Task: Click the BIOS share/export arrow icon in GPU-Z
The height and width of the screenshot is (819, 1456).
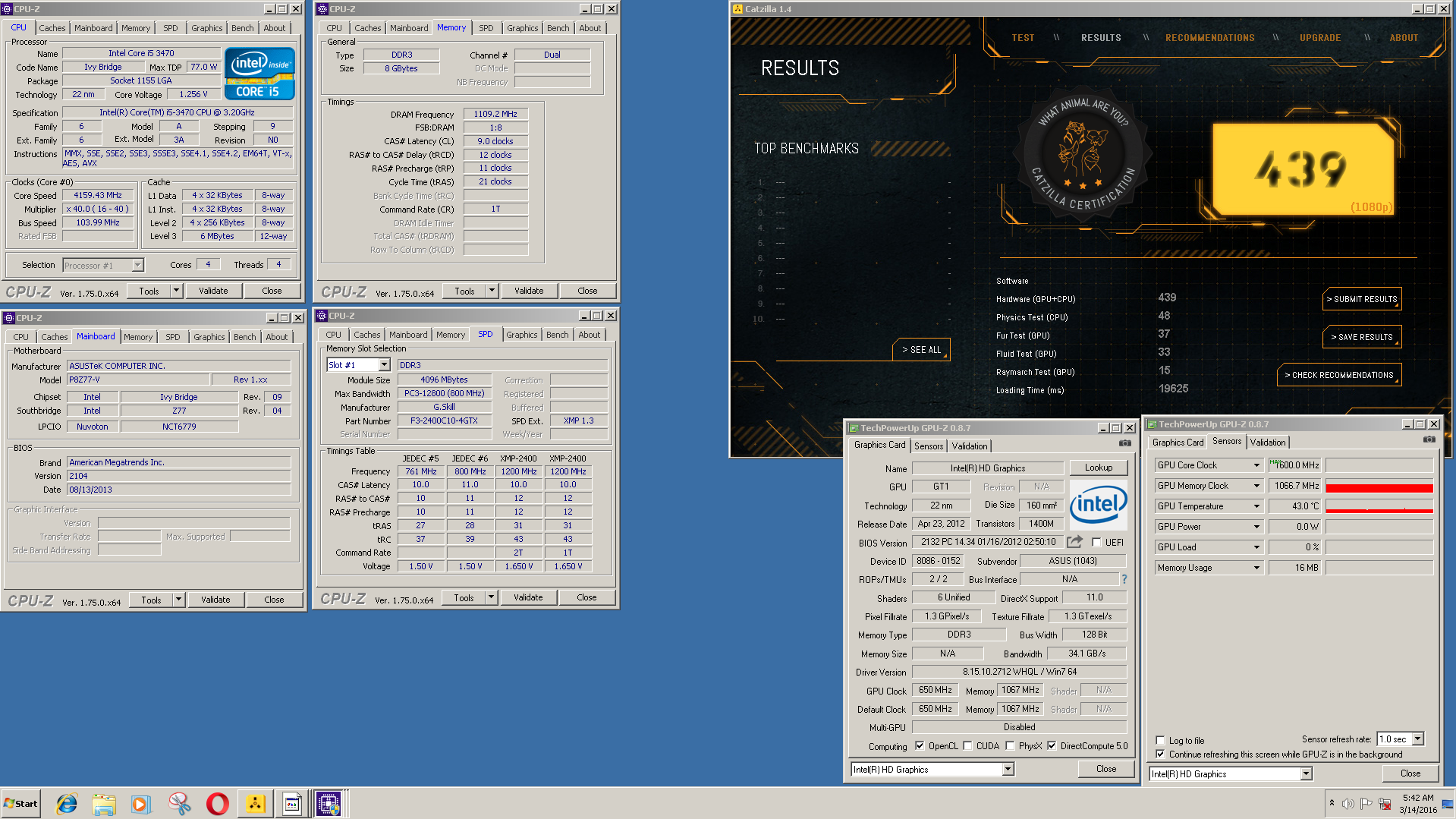Action: point(1074,542)
